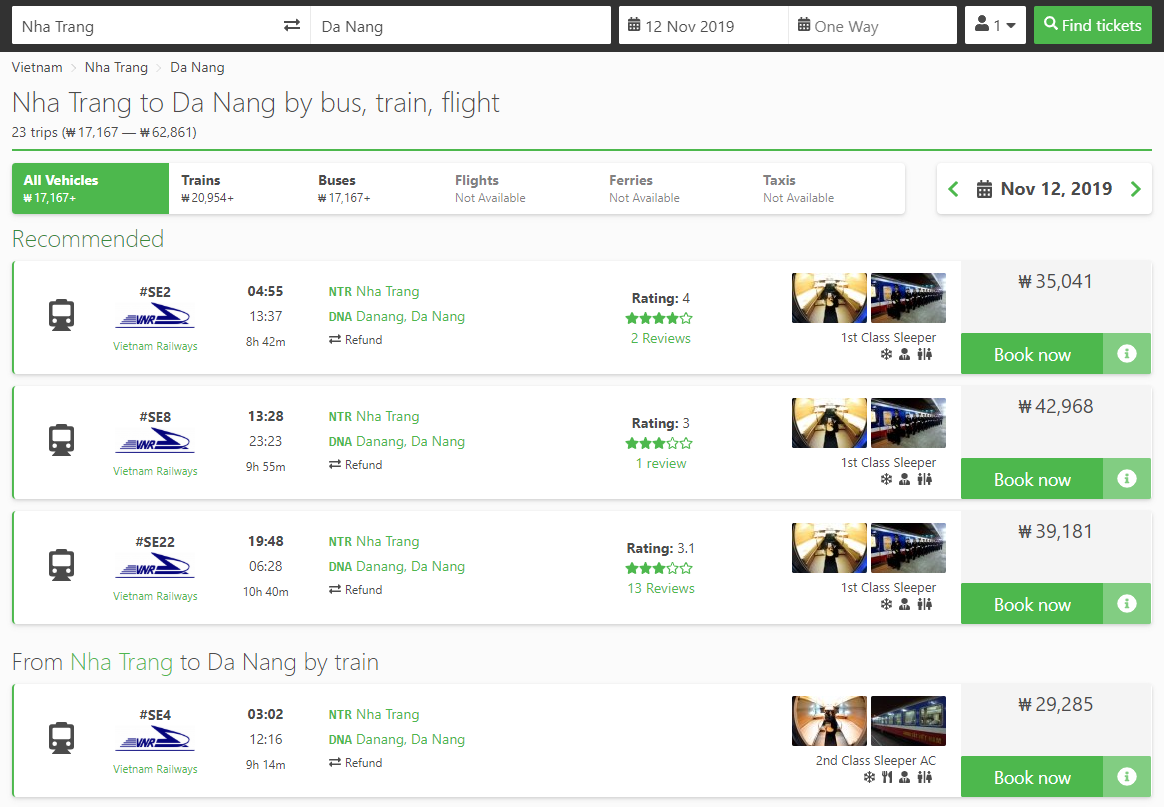Select the Trains tab
Screen dimensions: 1164x807
point(238,189)
